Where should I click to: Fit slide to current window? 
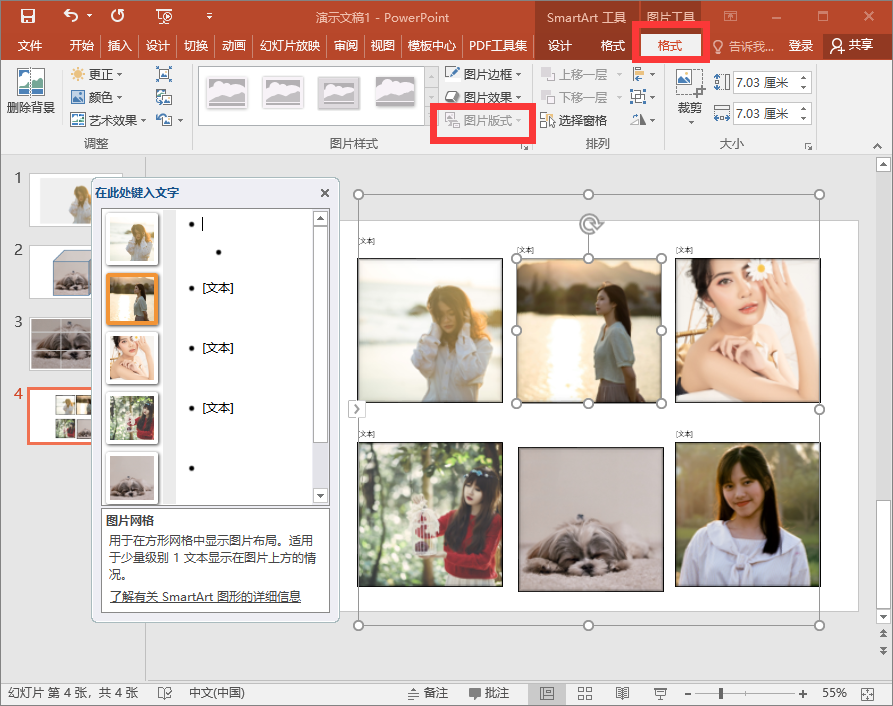click(x=867, y=694)
